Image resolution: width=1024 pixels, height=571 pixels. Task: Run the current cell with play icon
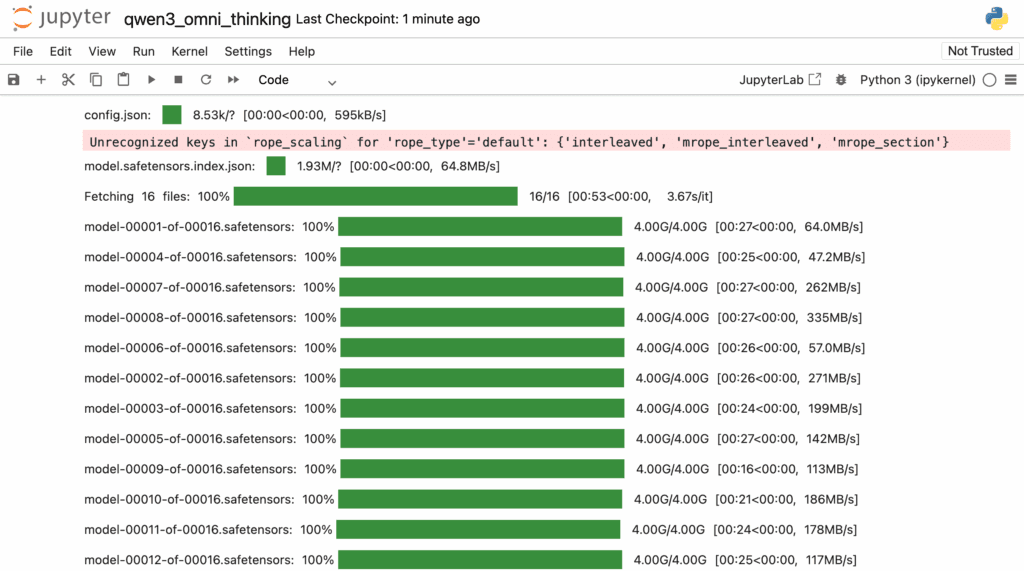[151, 80]
